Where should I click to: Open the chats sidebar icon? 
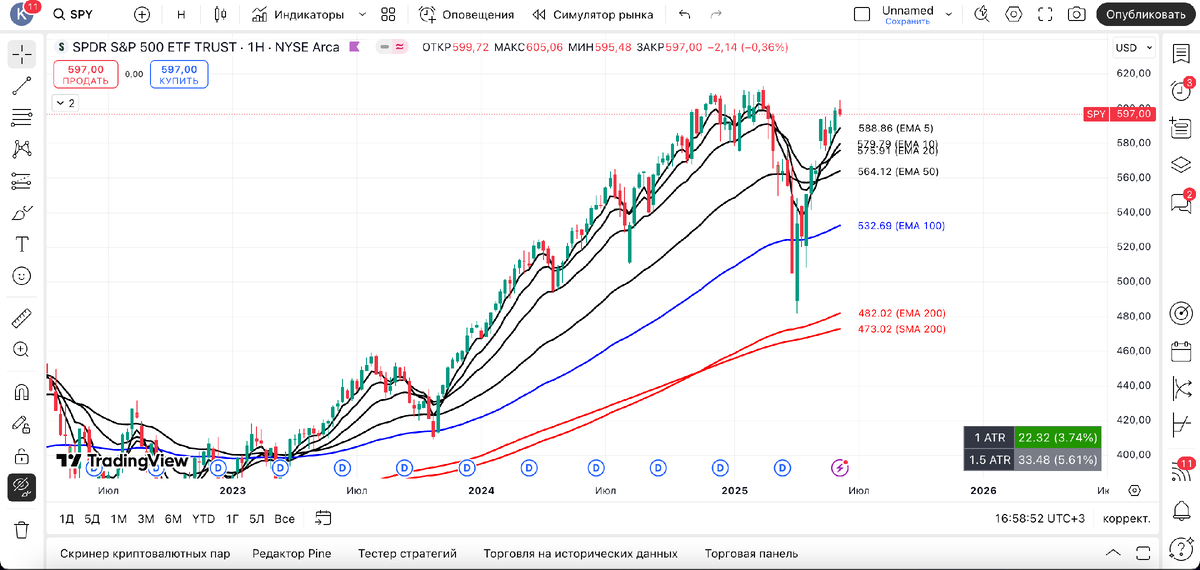point(1181,202)
